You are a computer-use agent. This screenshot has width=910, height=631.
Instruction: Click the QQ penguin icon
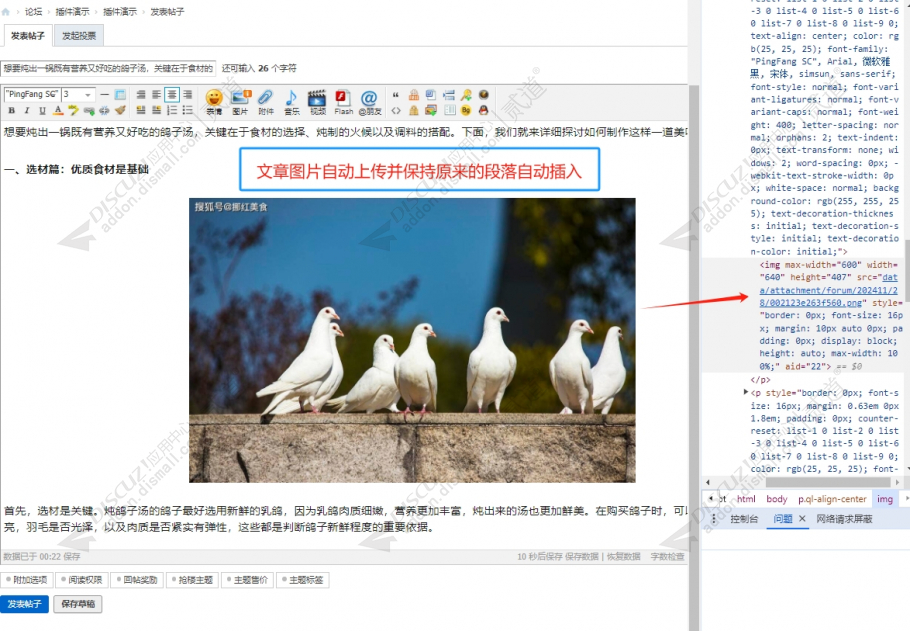click(x=483, y=110)
